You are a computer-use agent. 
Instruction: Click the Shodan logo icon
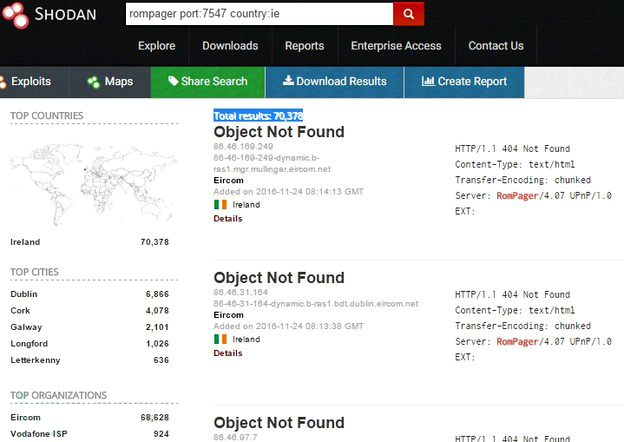pyautogui.click(x=15, y=15)
